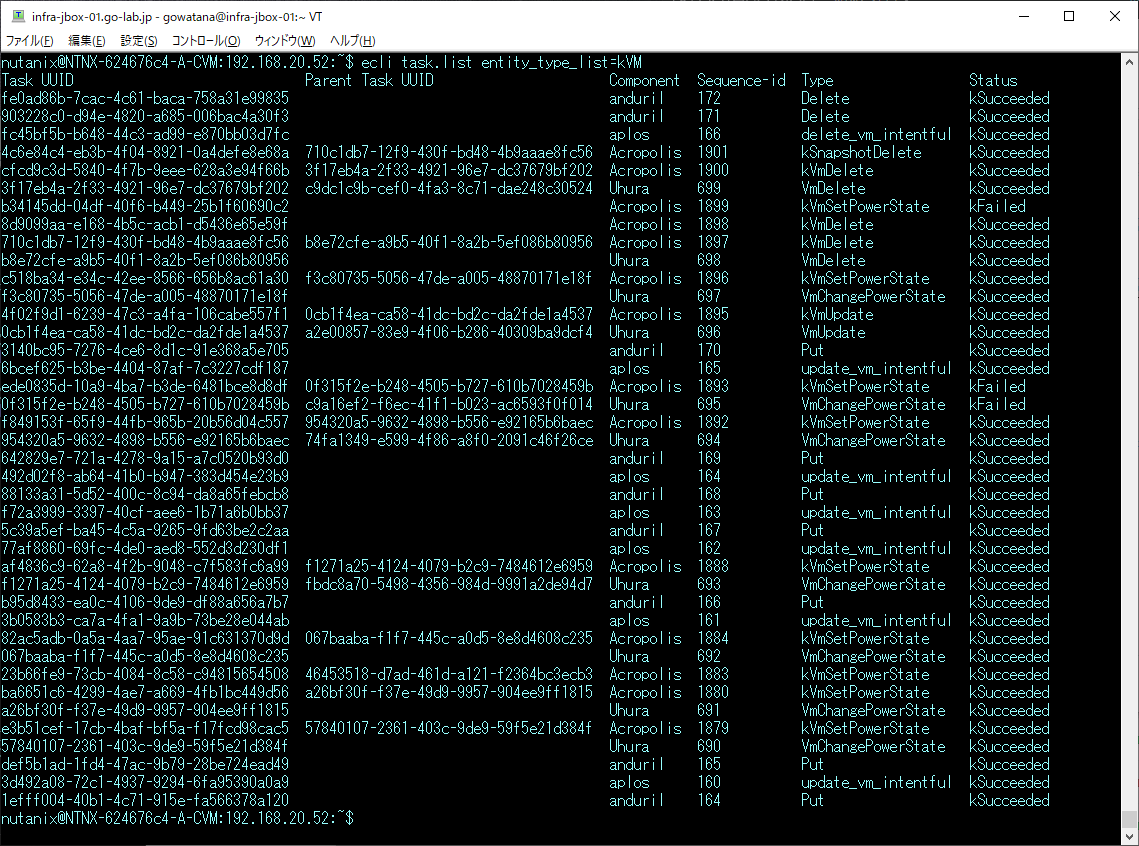Open the コントロール(O) menu
Viewport: 1139px width, 846px height.
click(206, 41)
